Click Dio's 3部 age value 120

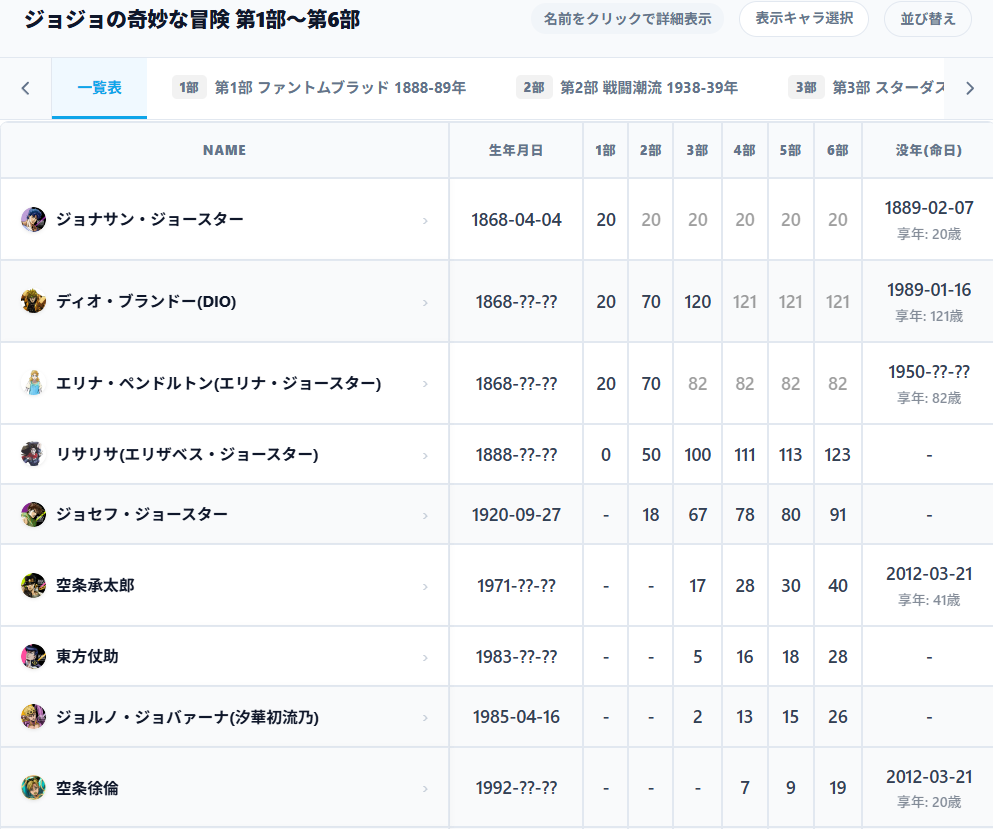[697, 302]
